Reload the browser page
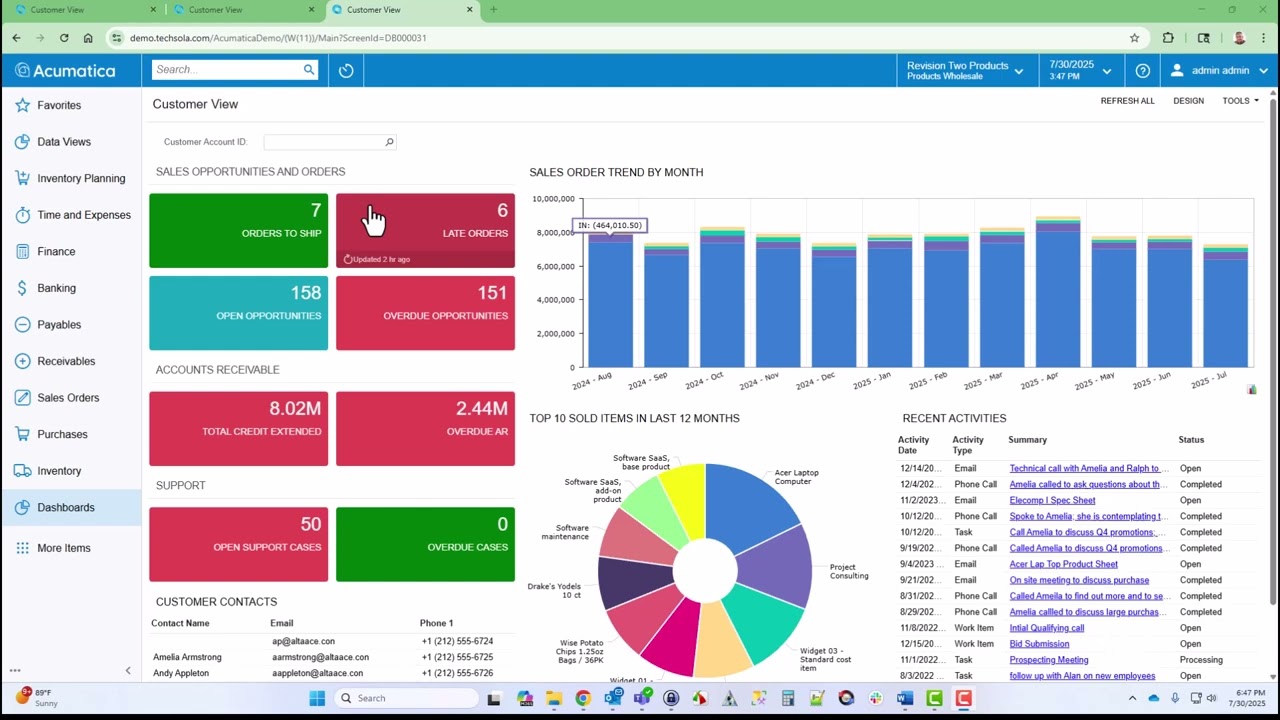 coord(64,38)
